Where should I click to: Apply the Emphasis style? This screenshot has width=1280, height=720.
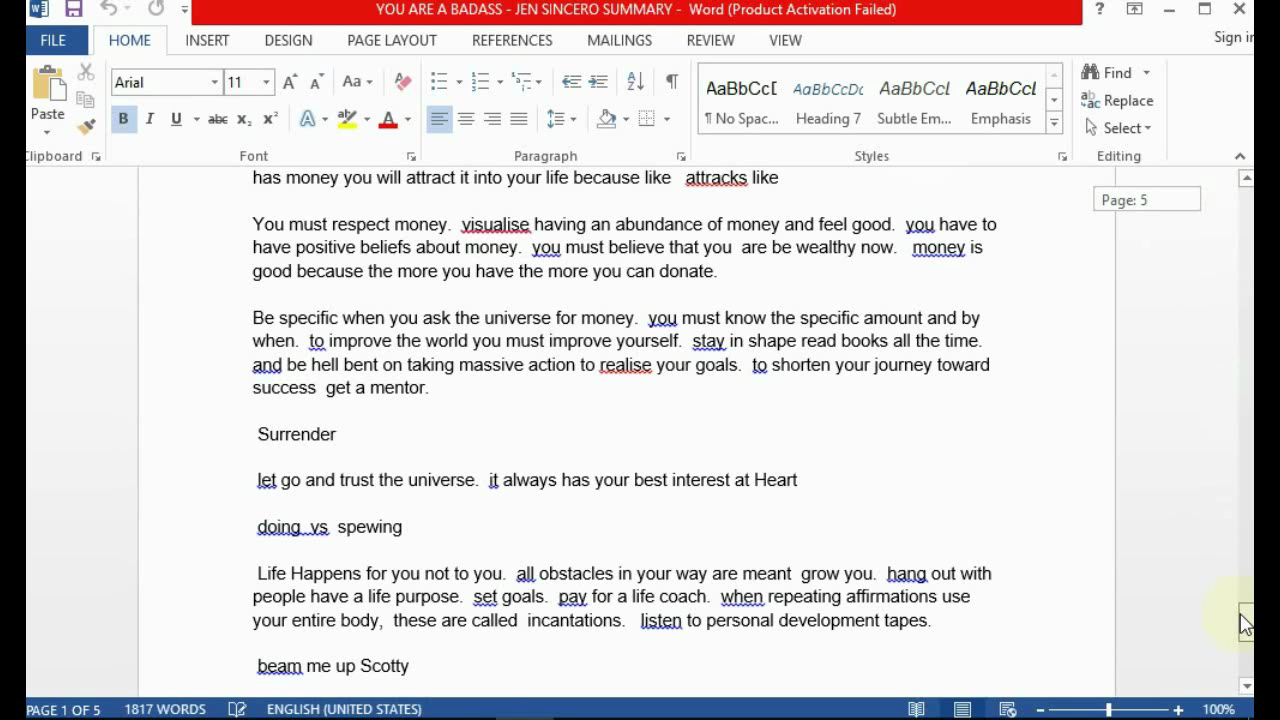[1001, 102]
